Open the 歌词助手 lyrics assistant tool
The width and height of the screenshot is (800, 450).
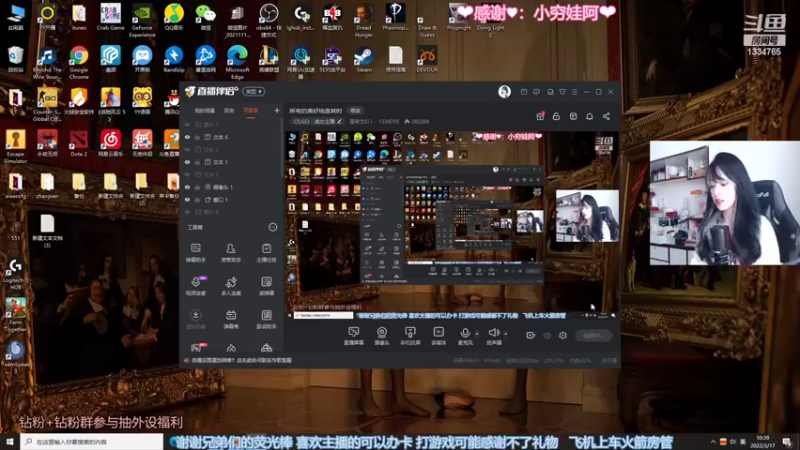(266, 319)
